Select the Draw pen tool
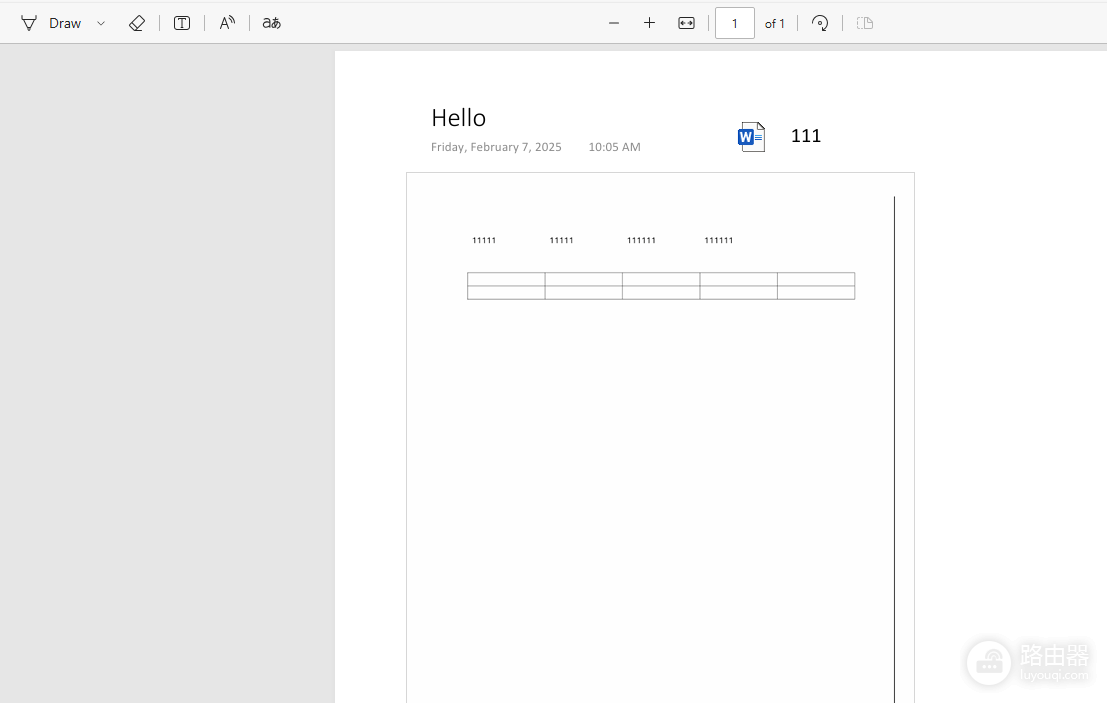 click(x=29, y=23)
